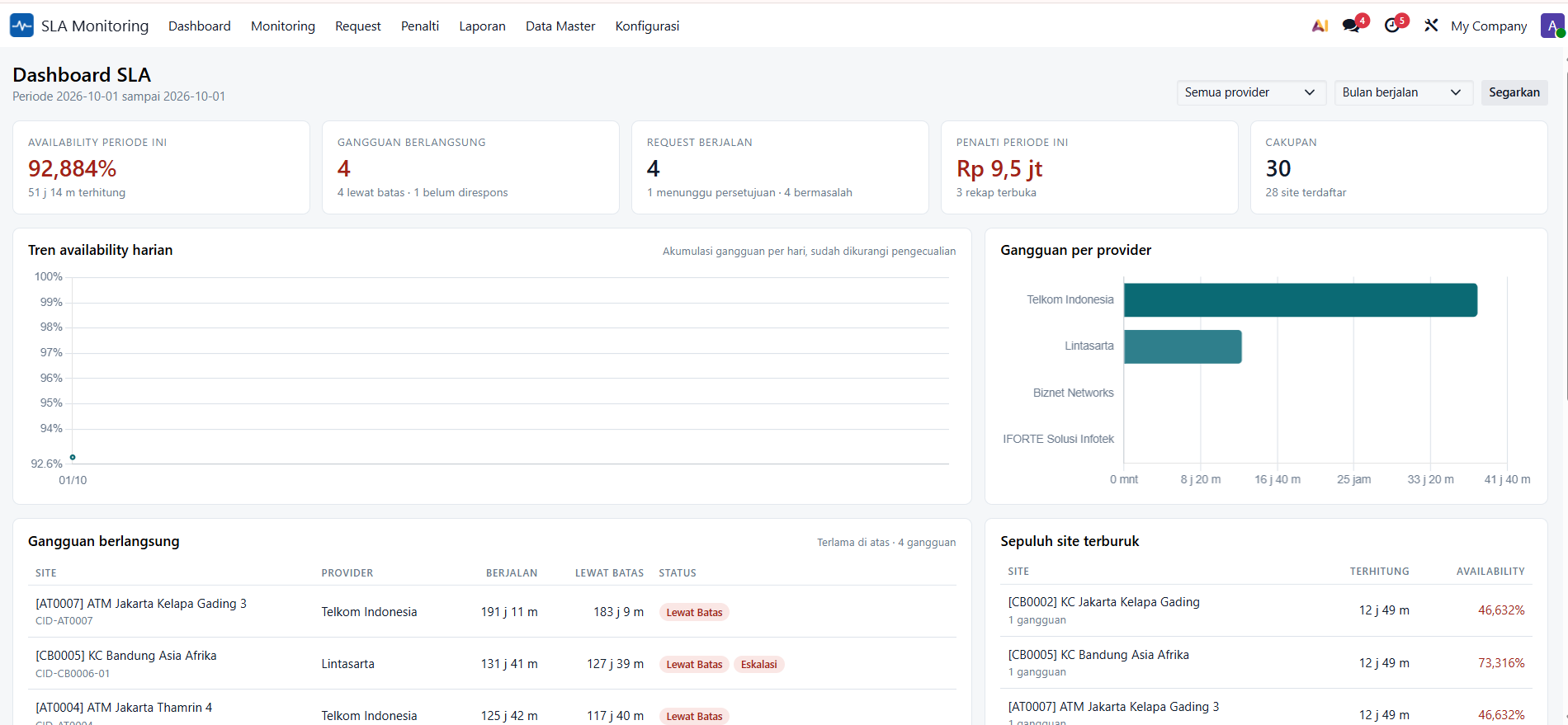Open the Konfigurasi menu
This screenshot has height=725, width=1568.
(647, 26)
